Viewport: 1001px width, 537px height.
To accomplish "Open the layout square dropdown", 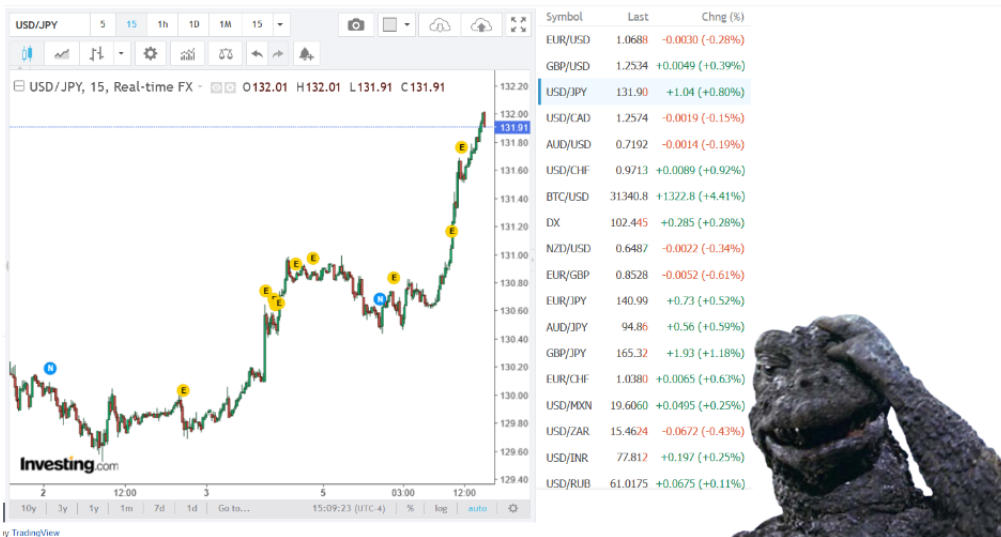I will point(396,25).
